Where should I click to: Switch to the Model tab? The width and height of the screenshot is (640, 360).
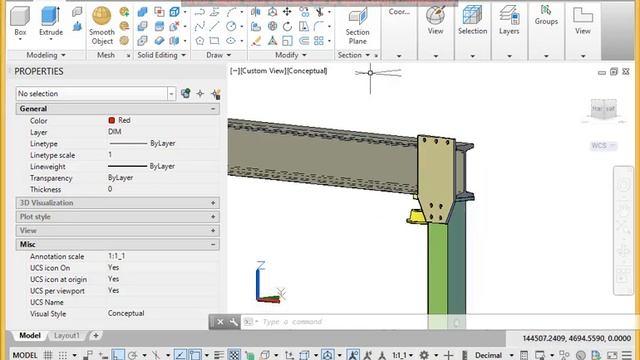[30, 336]
